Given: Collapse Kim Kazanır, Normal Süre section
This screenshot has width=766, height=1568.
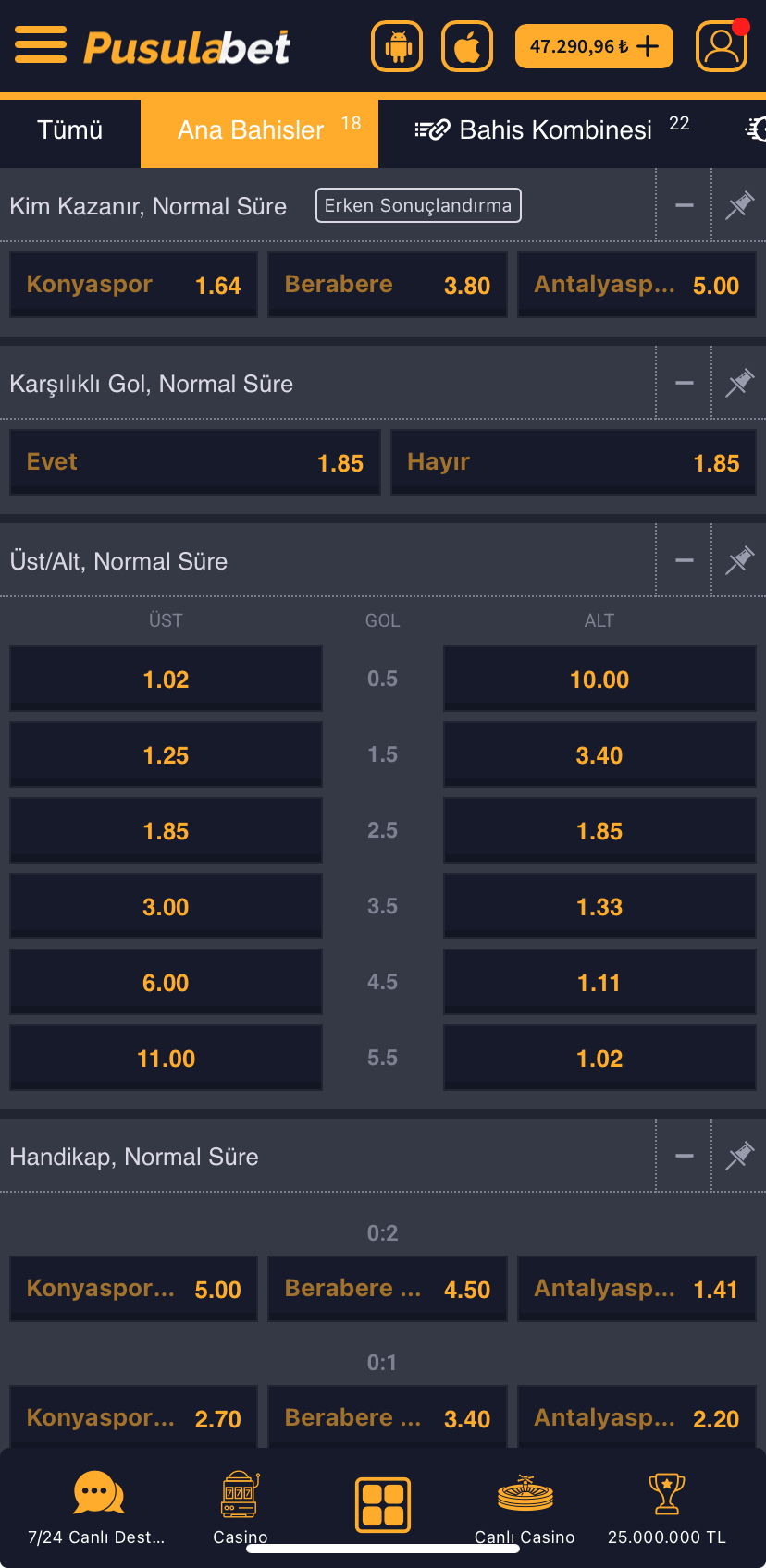Looking at the screenshot, I should point(685,205).
